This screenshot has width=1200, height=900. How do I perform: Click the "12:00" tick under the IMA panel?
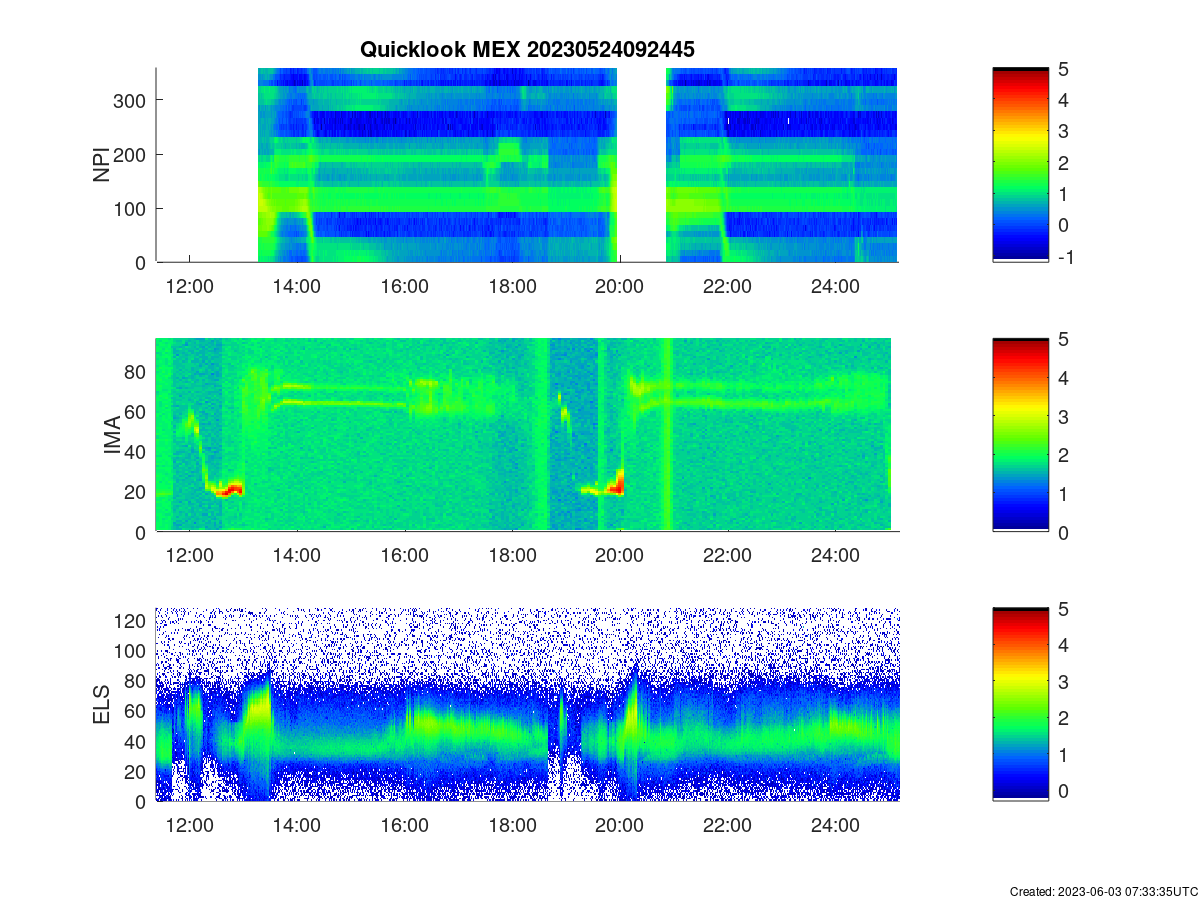click(x=189, y=556)
